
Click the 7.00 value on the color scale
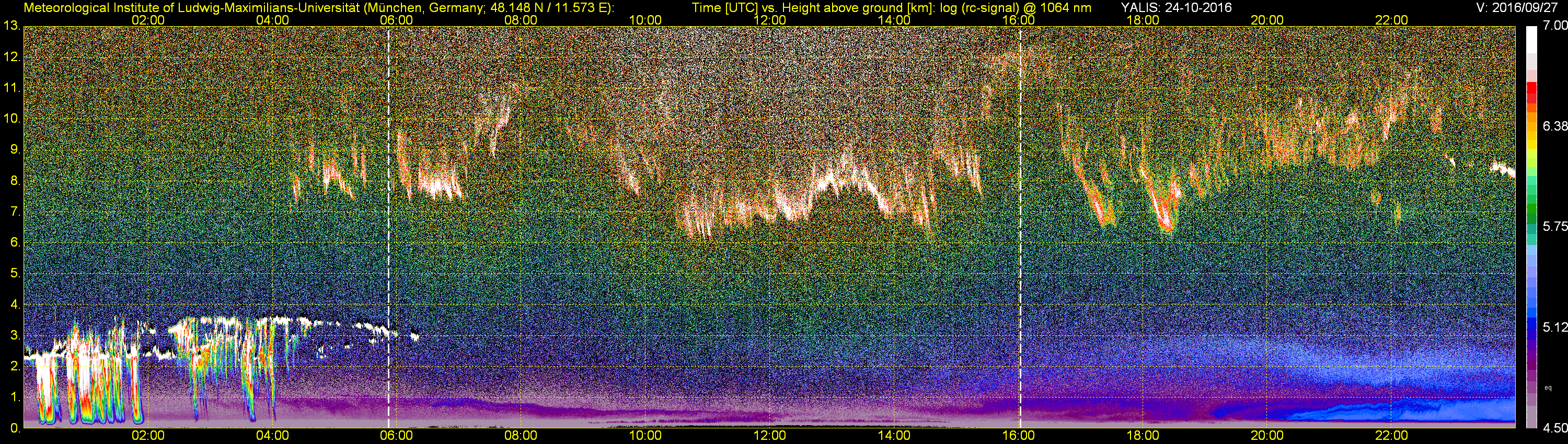click(1554, 26)
